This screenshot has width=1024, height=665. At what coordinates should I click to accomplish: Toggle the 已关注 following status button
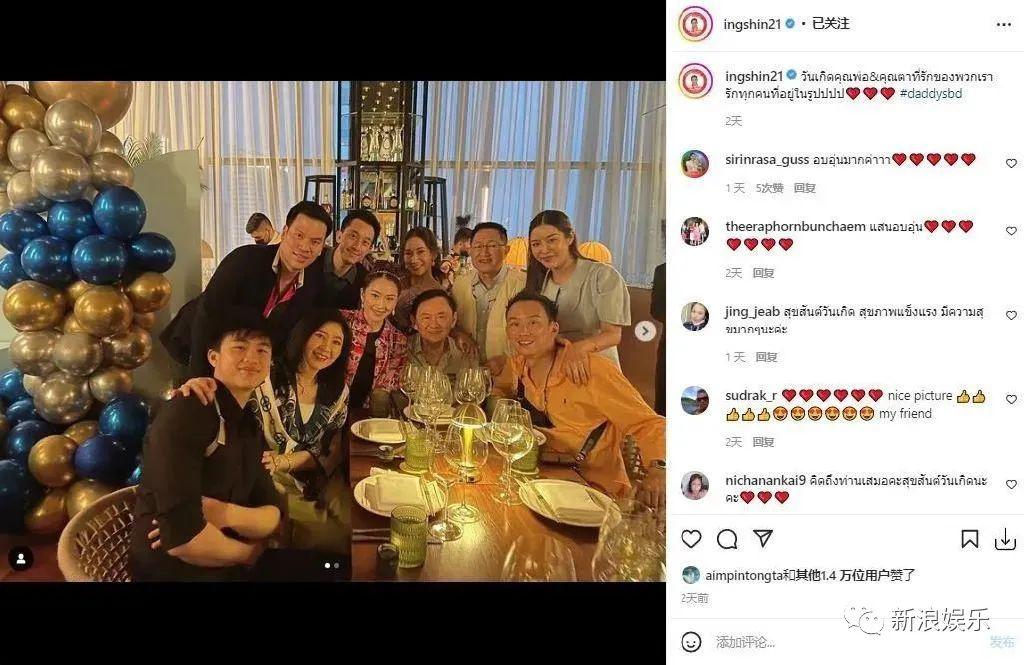coord(831,24)
